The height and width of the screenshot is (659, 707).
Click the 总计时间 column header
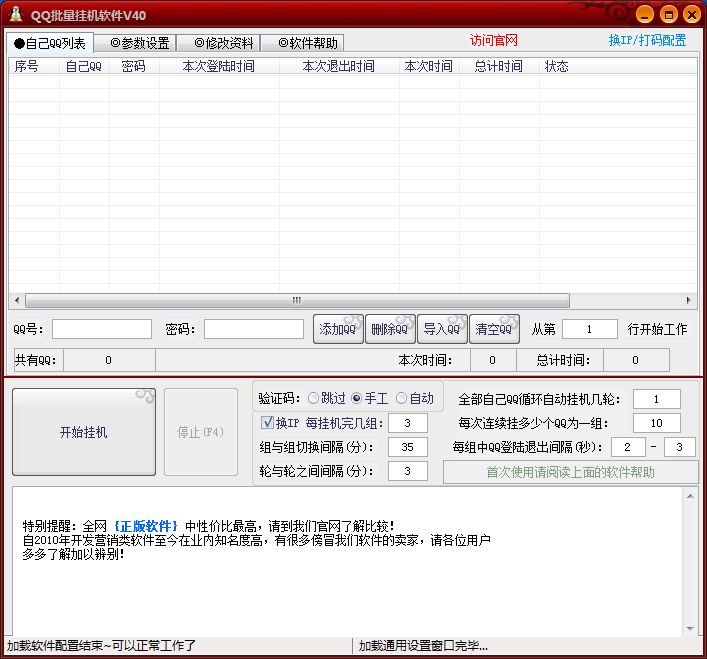(499, 66)
